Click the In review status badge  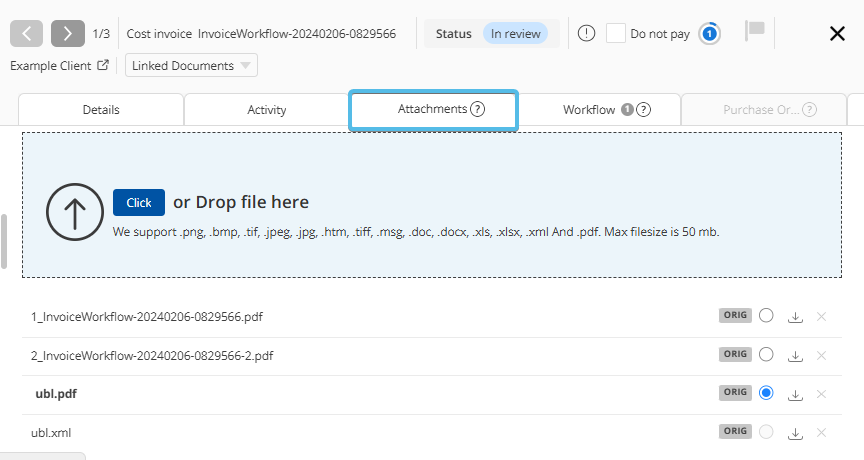tap(515, 34)
